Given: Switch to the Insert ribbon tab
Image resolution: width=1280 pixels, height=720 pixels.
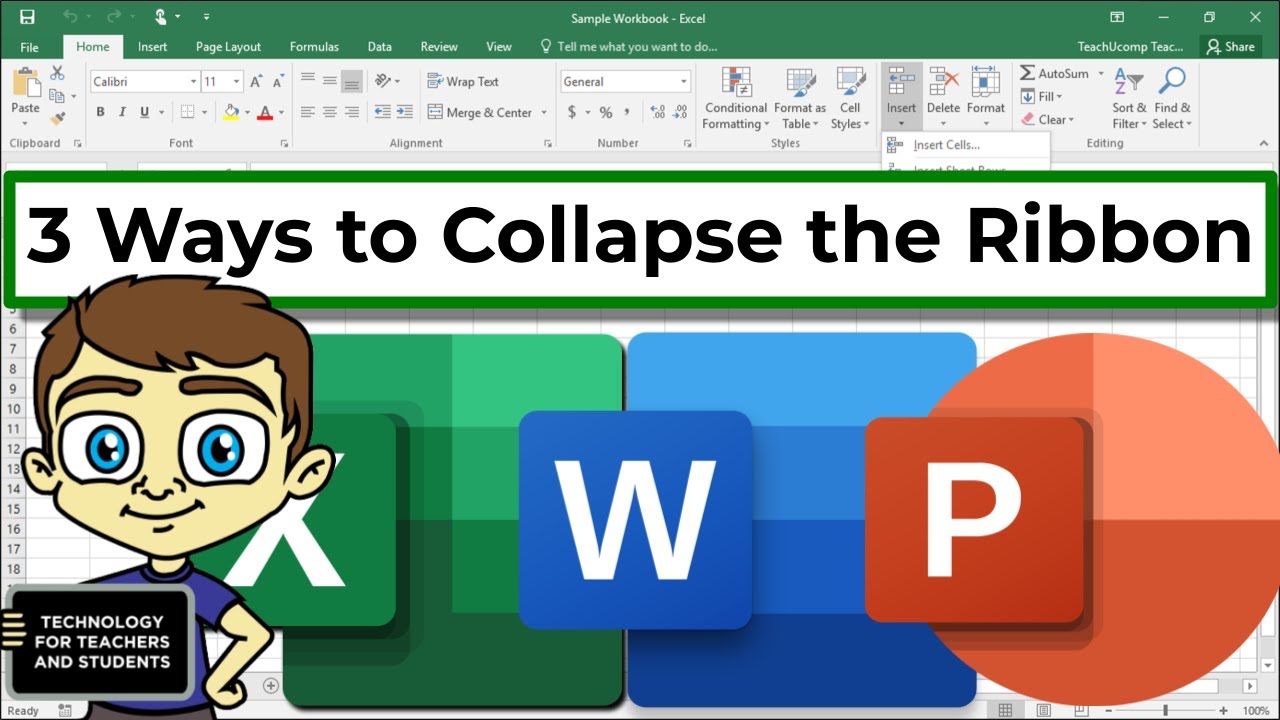Looking at the screenshot, I should pos(153,47).
